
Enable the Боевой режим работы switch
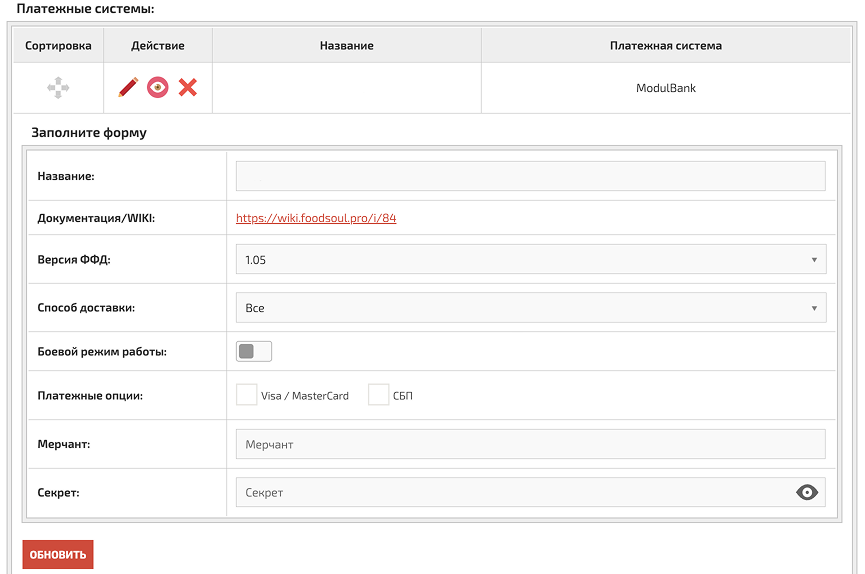coord(254,351)
